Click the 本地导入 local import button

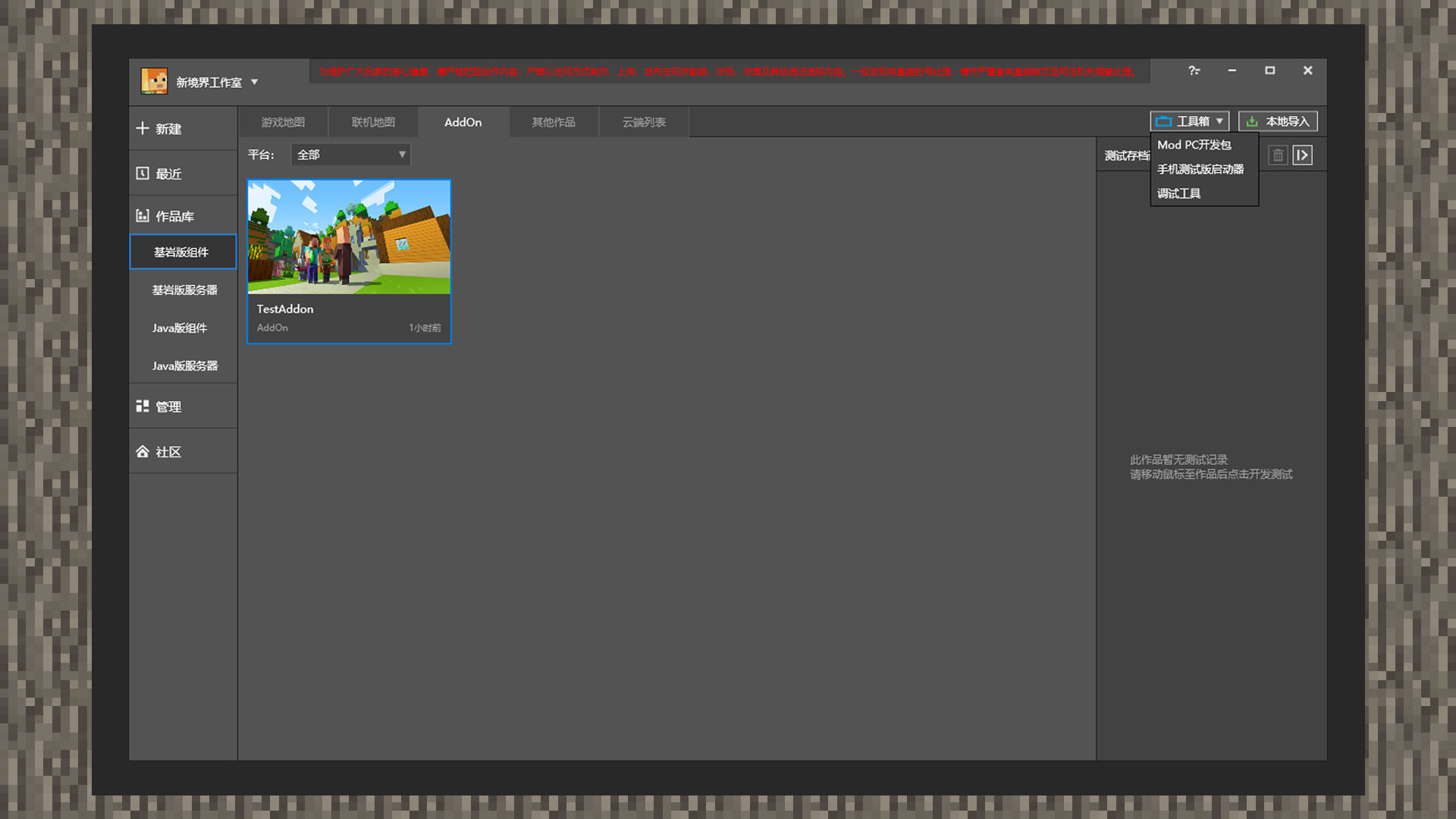pos(1278,121)
